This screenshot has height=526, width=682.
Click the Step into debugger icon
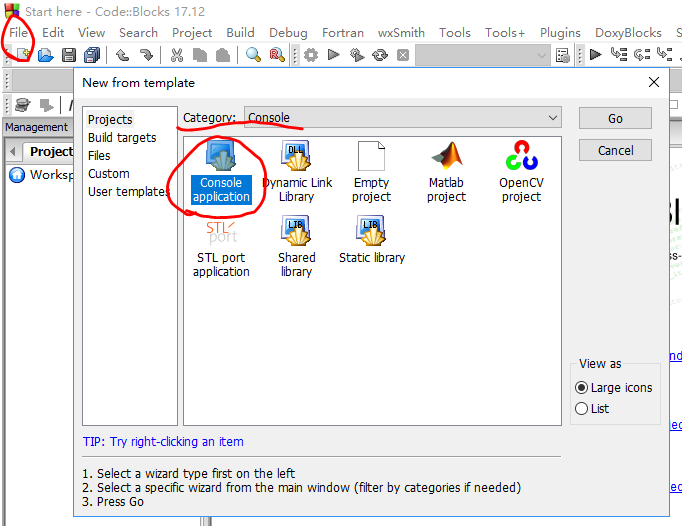[665, 55]
